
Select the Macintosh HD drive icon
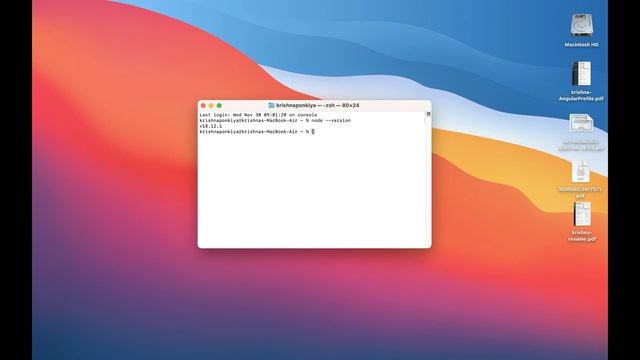(x=581, y=26)
